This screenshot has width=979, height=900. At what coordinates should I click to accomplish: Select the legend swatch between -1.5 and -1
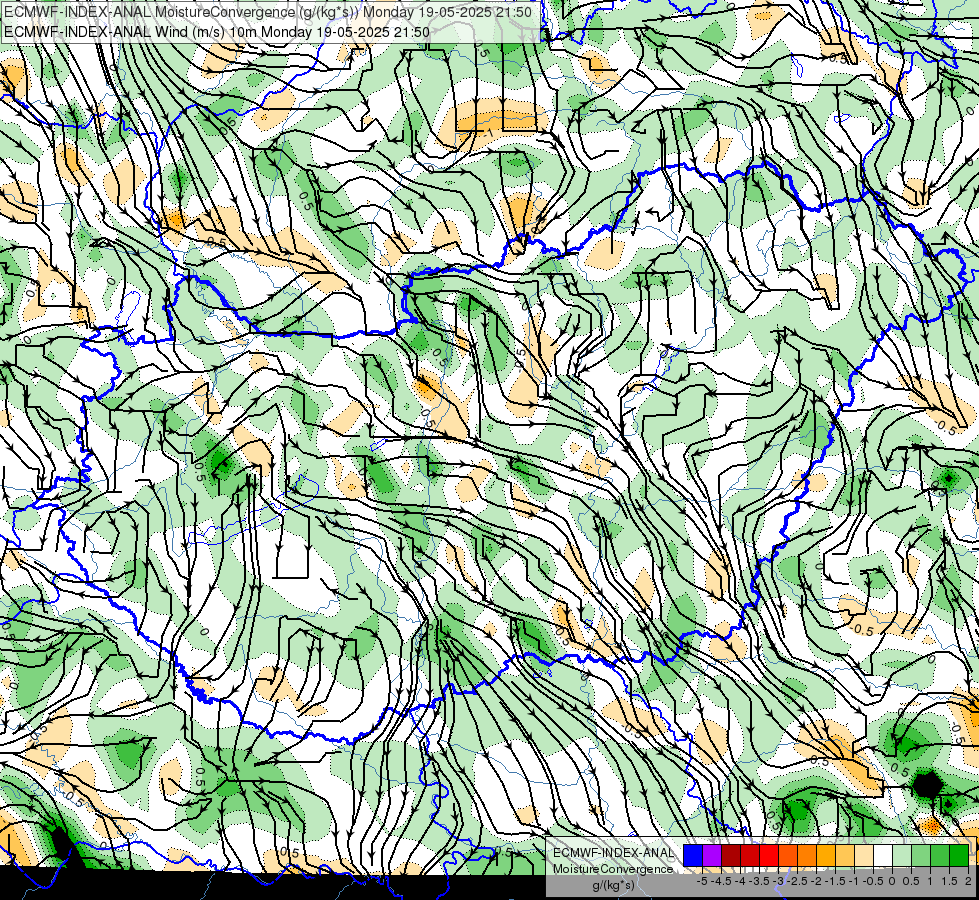pos(845,856)
